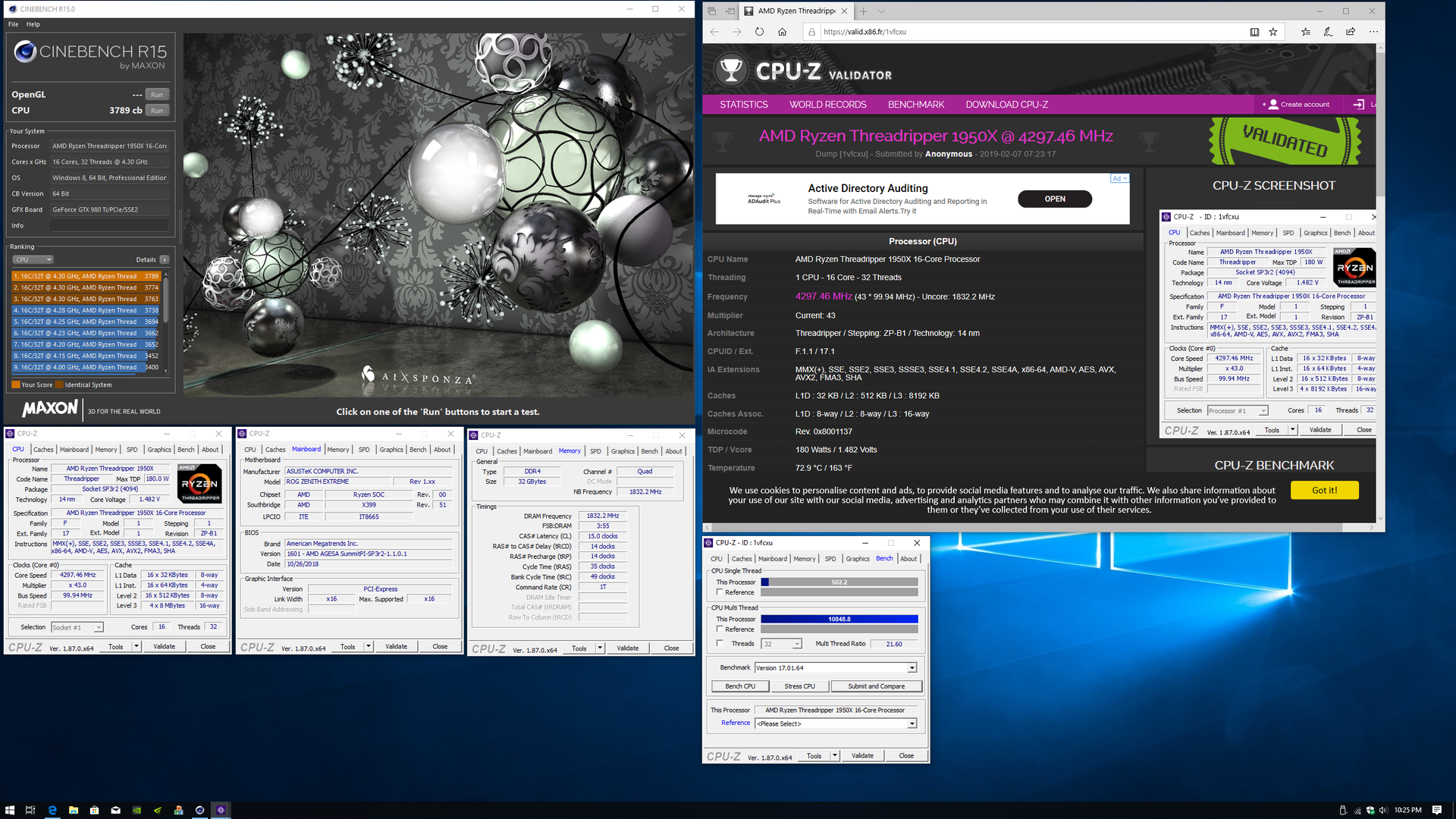Open Windows Action Center notifications
The width and height of the screenshot is (1456, 819).
(x=1438, y=810)
